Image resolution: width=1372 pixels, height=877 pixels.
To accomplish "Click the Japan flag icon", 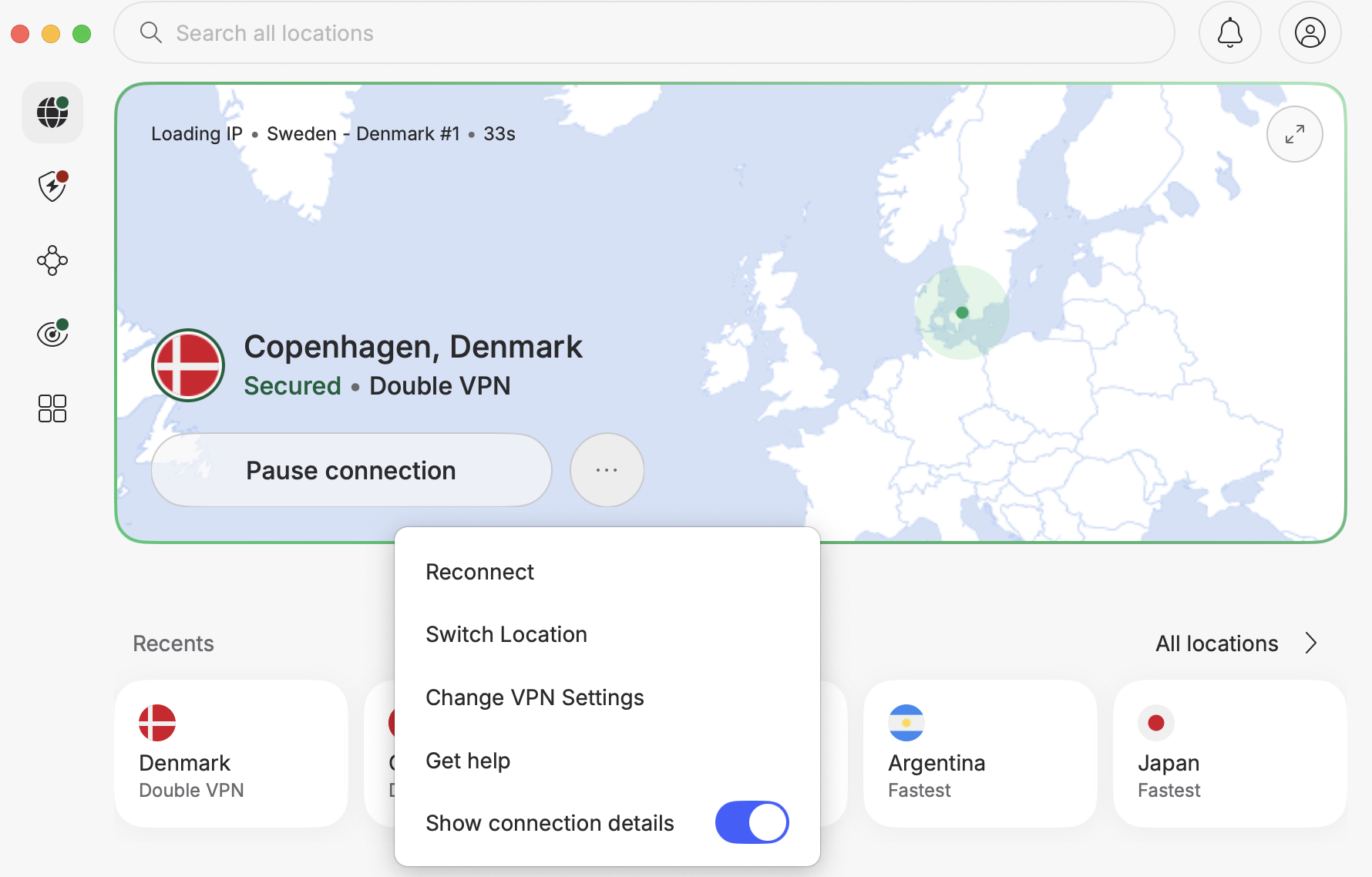I will pyautogui.click(x=1156, y=723).
